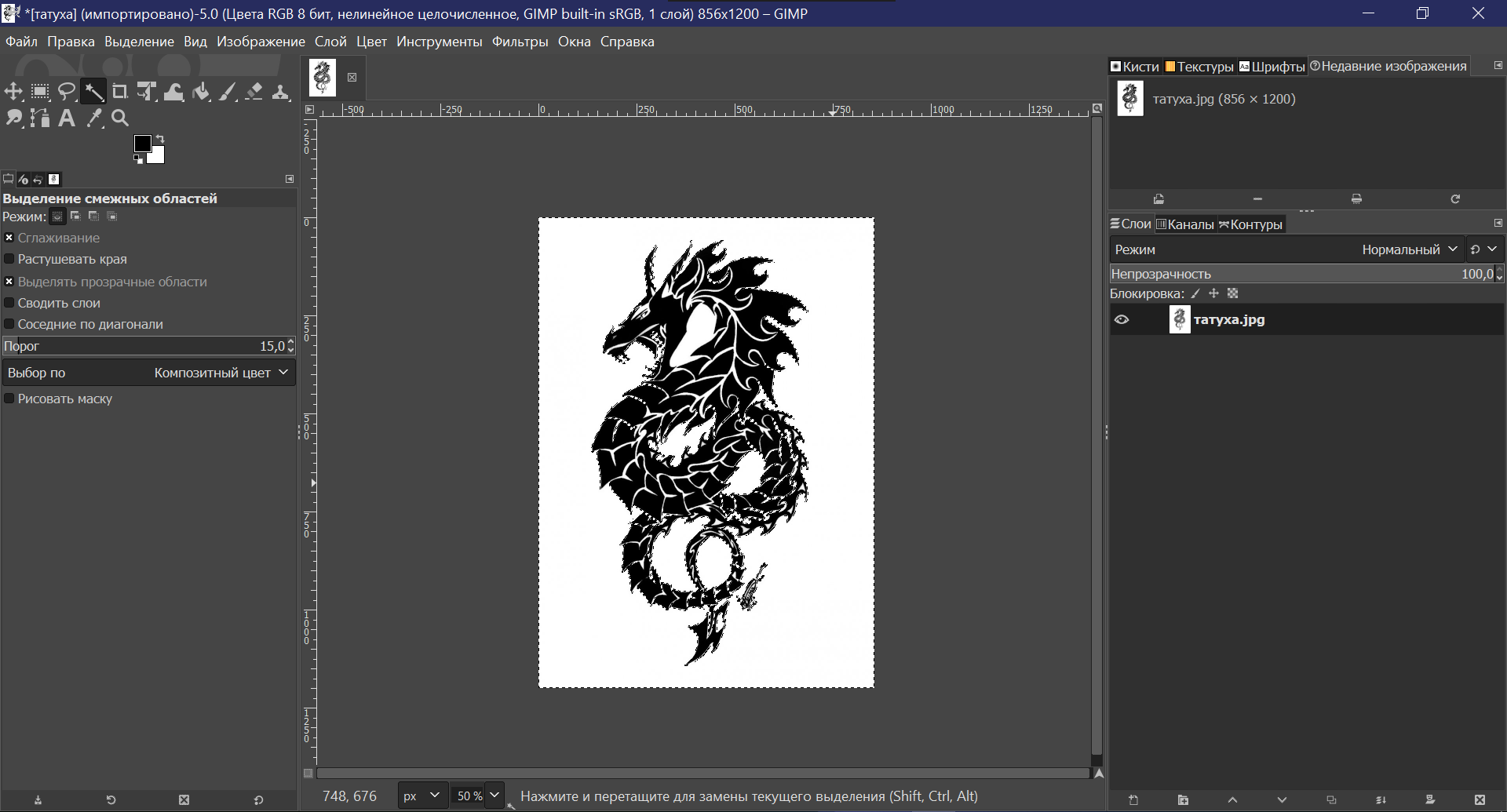Switch to the Tool Options tab
This screenshot has width=1507, height=812.
tap(9, 179)
